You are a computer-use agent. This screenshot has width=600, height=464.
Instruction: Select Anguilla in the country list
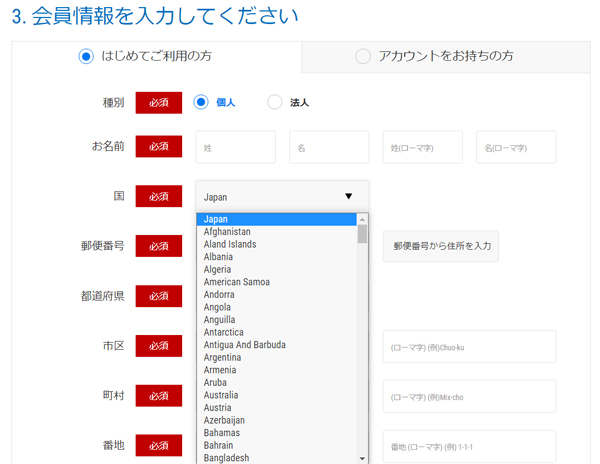(x=276, y=320)
